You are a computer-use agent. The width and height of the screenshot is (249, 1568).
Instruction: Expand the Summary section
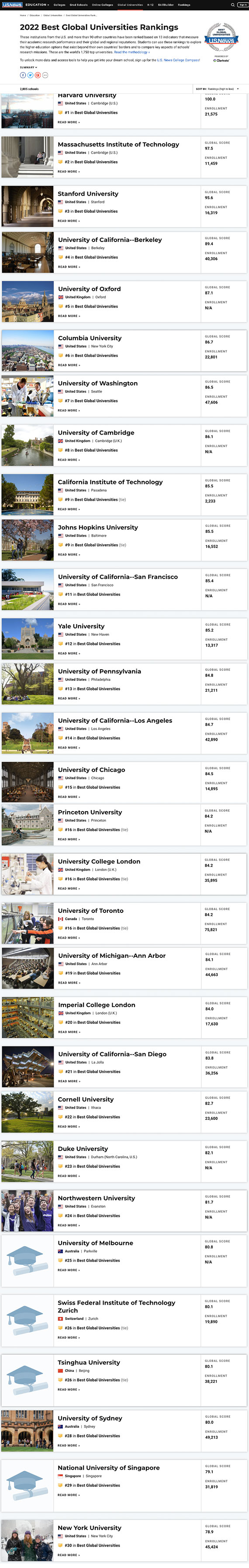(x=28, y=68)
